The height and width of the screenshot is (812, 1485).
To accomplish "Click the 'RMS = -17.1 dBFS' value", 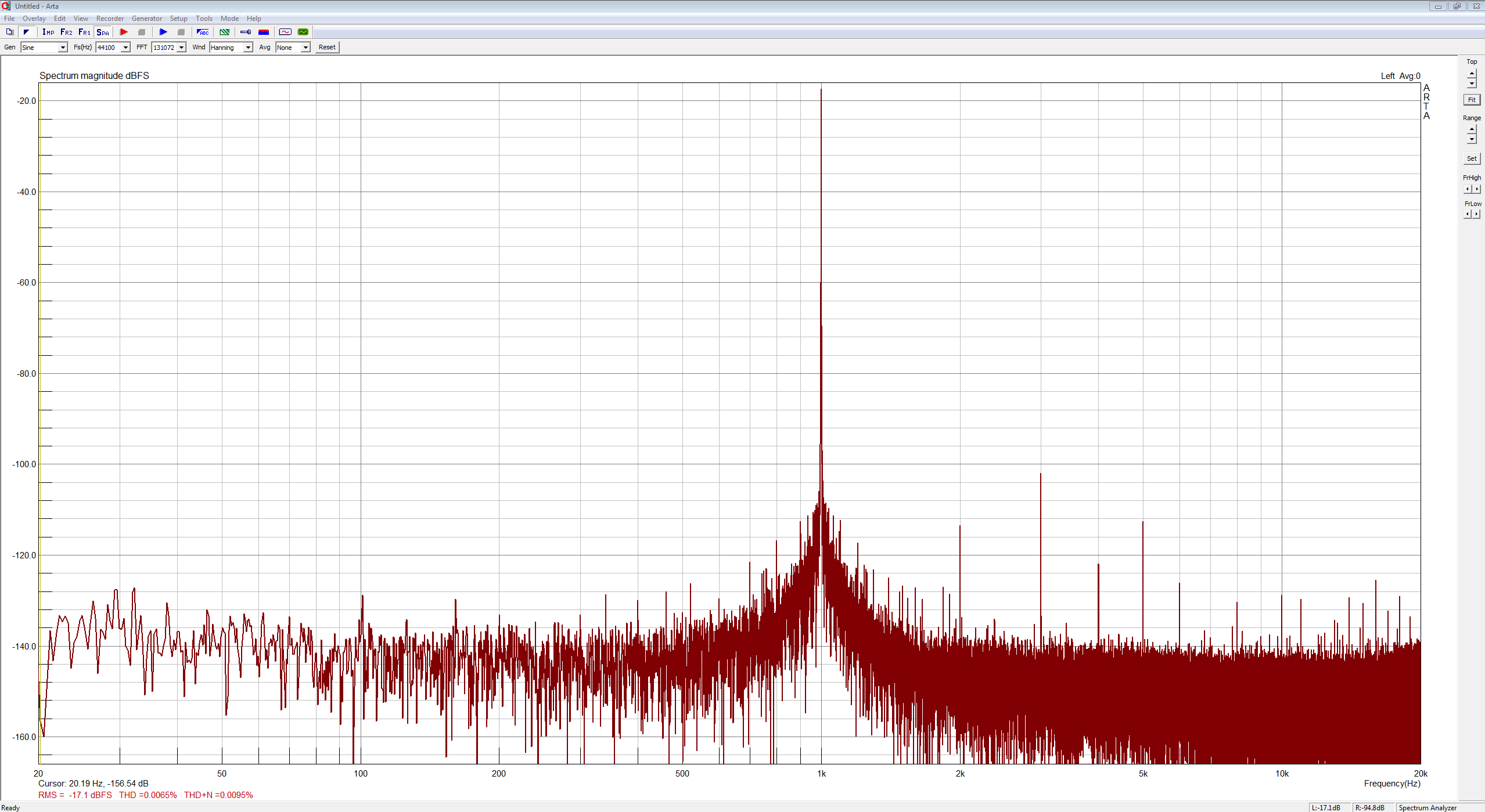I will pos(75,795).
